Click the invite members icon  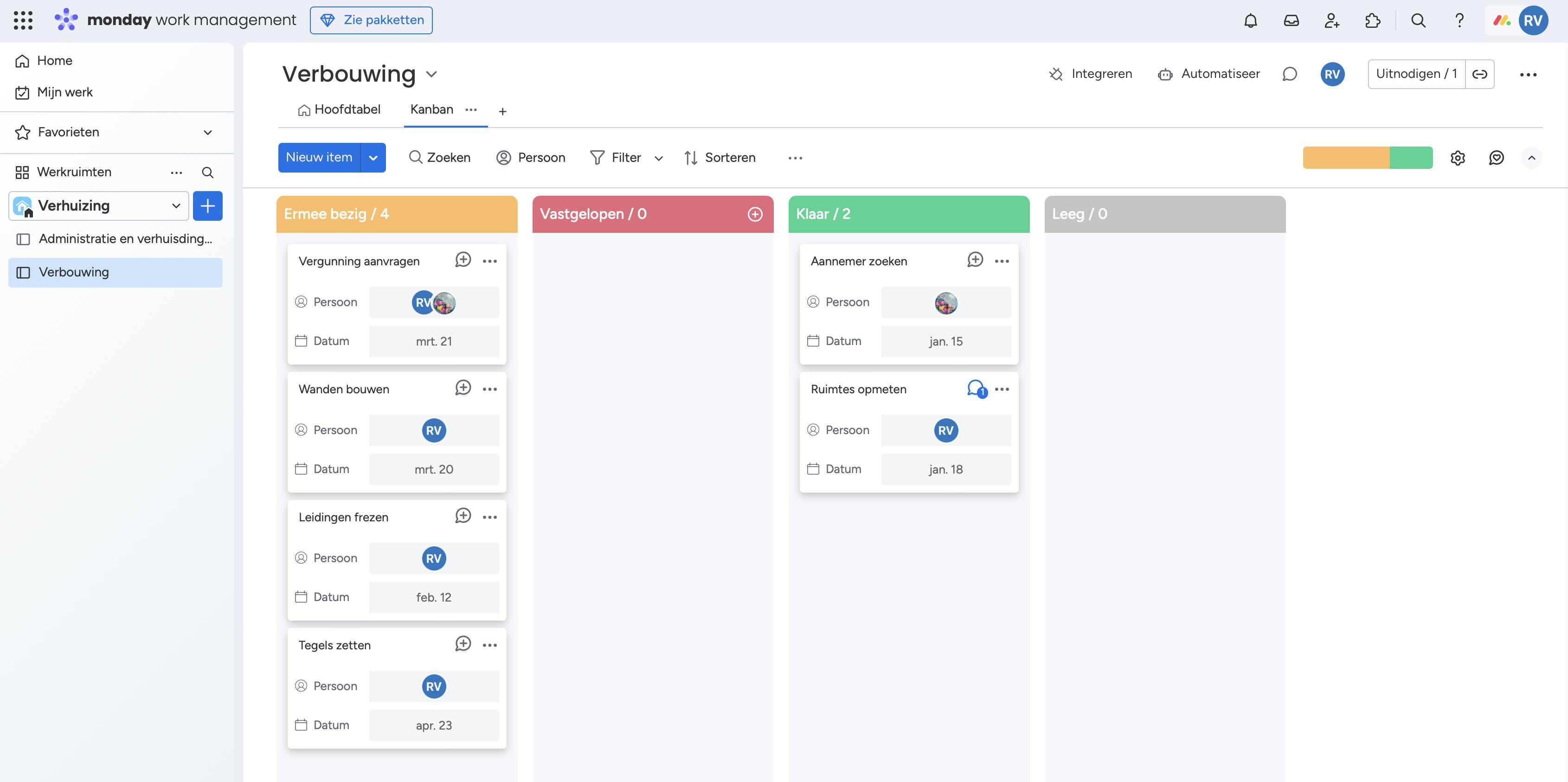(1332, 21)
